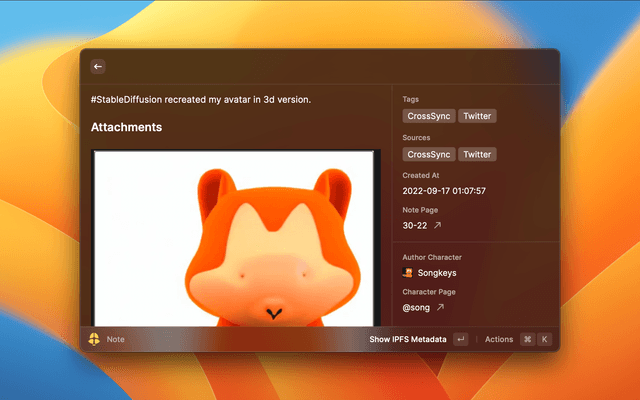
Task: Click the external arrow icon beside @song
Action: (440, 308)
